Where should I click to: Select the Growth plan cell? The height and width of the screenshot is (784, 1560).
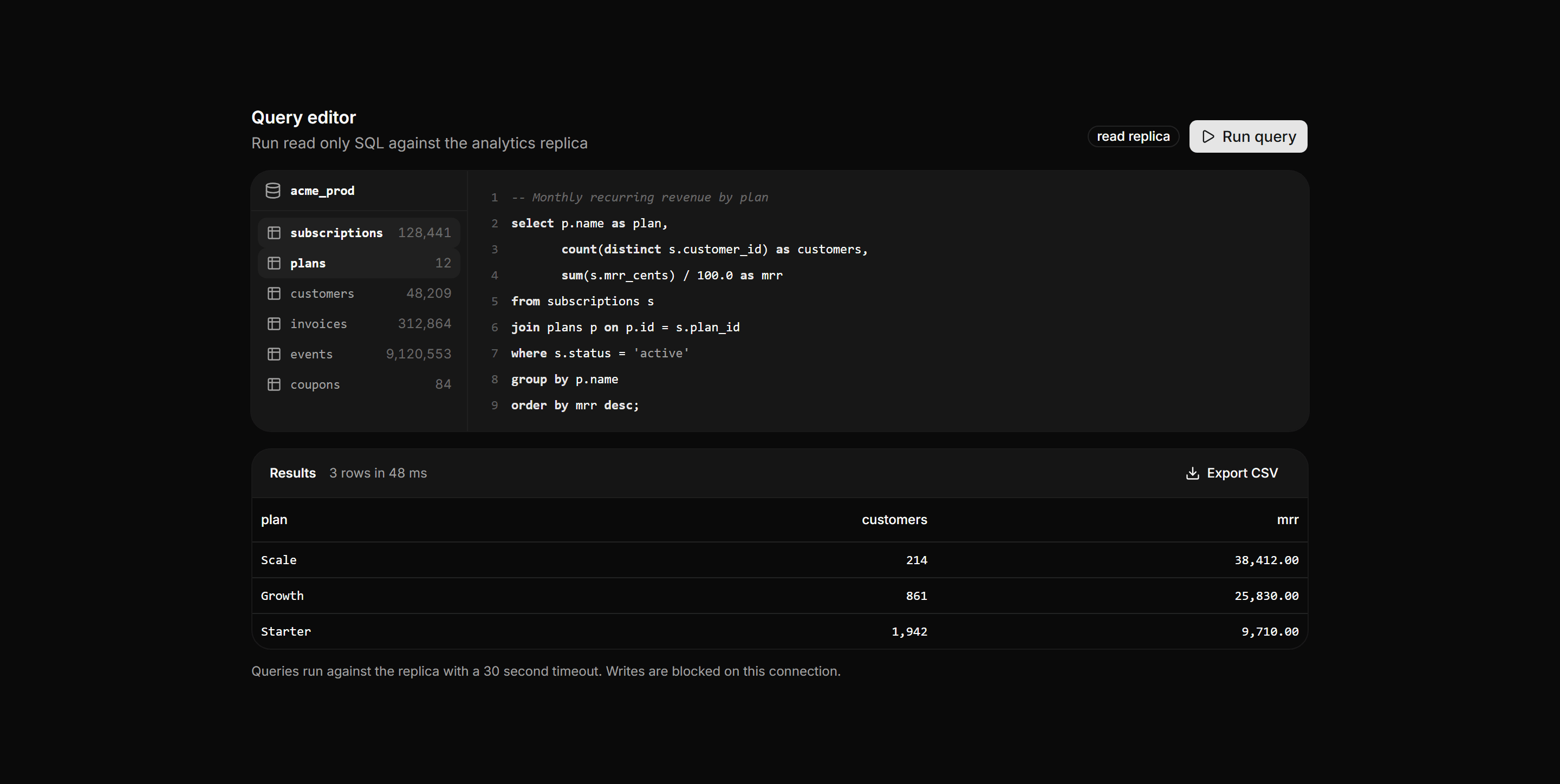(x=282, y=596)
